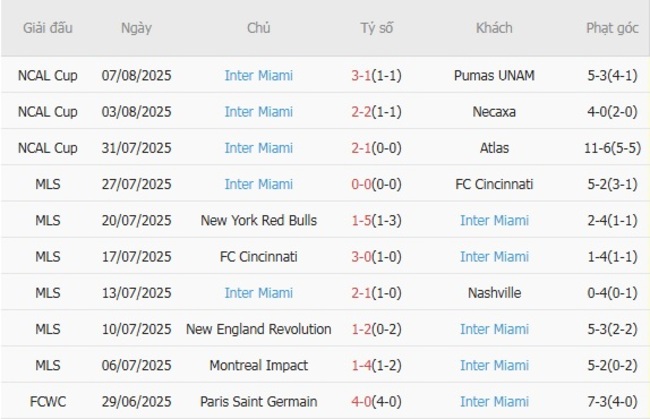Click the Ngày column header
The image size is (650, 419).
click(137, 28)
